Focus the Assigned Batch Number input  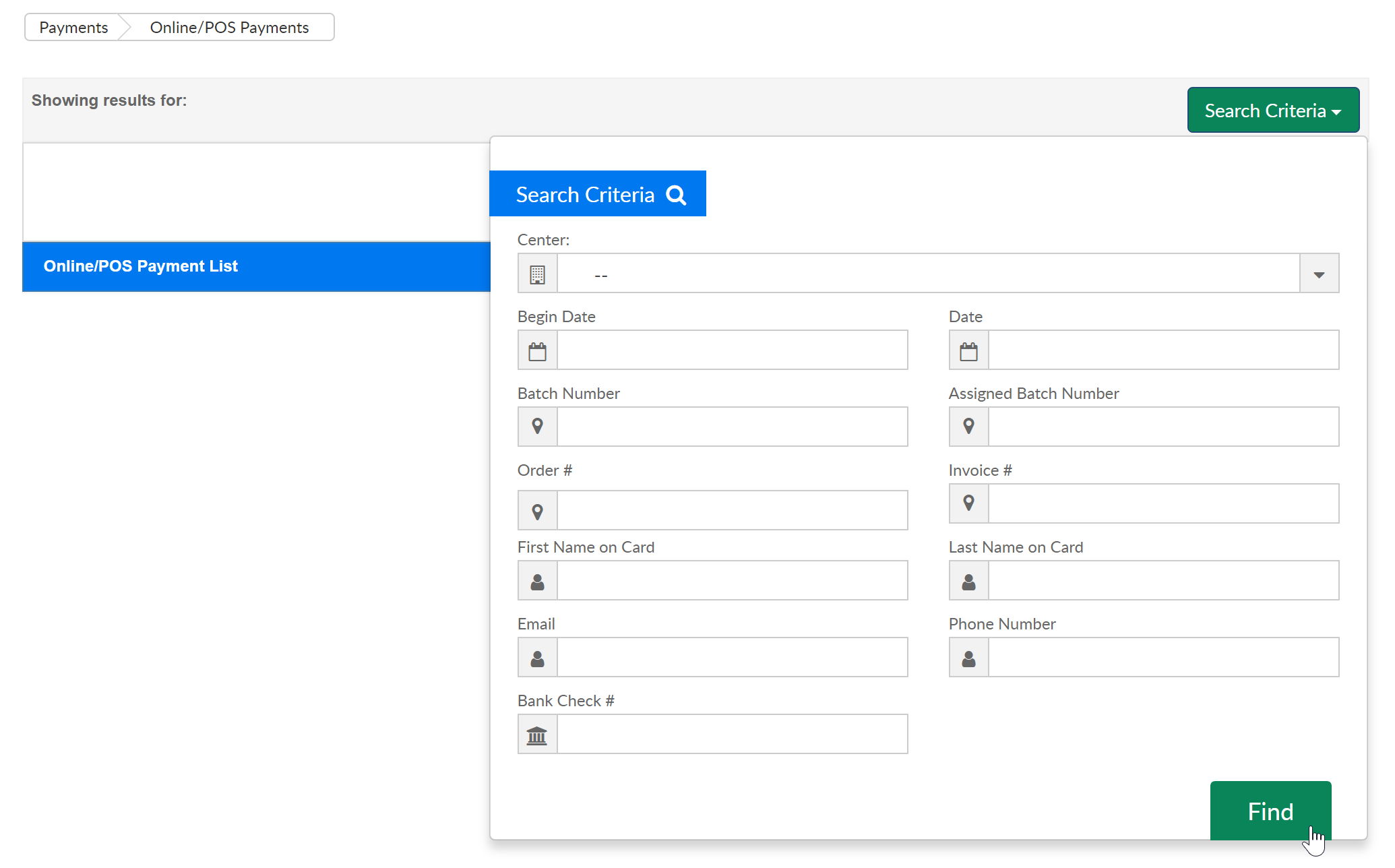(1163, 427)
